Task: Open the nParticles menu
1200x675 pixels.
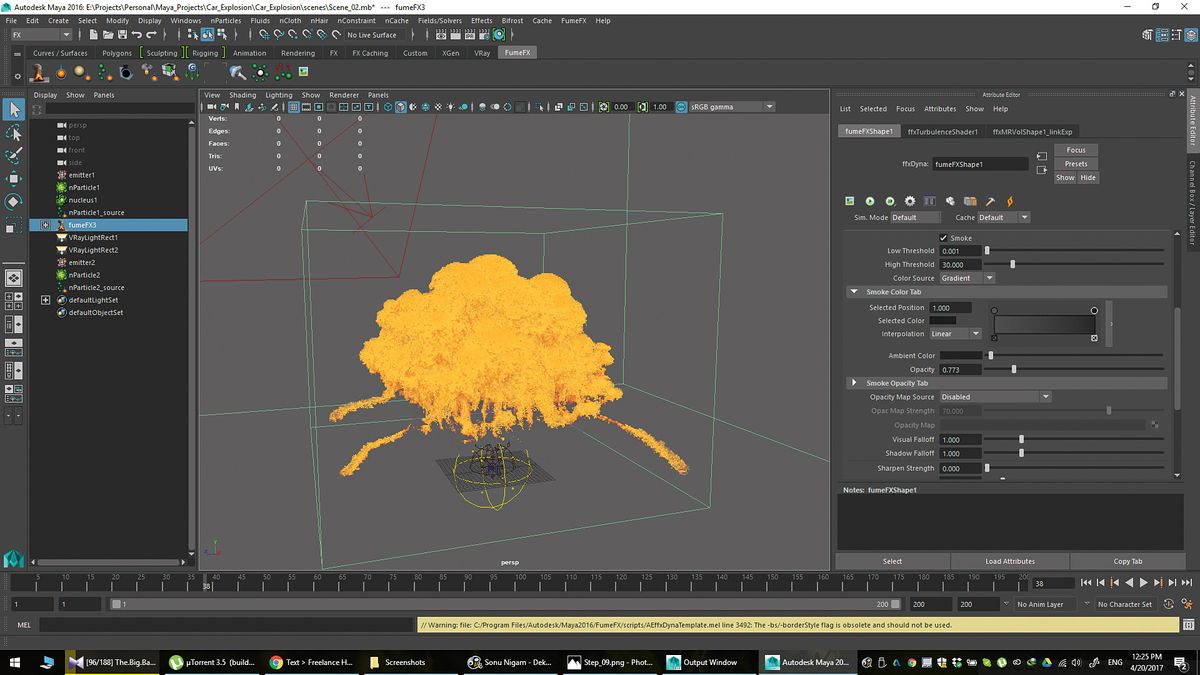Action: [x=225, y=20]
